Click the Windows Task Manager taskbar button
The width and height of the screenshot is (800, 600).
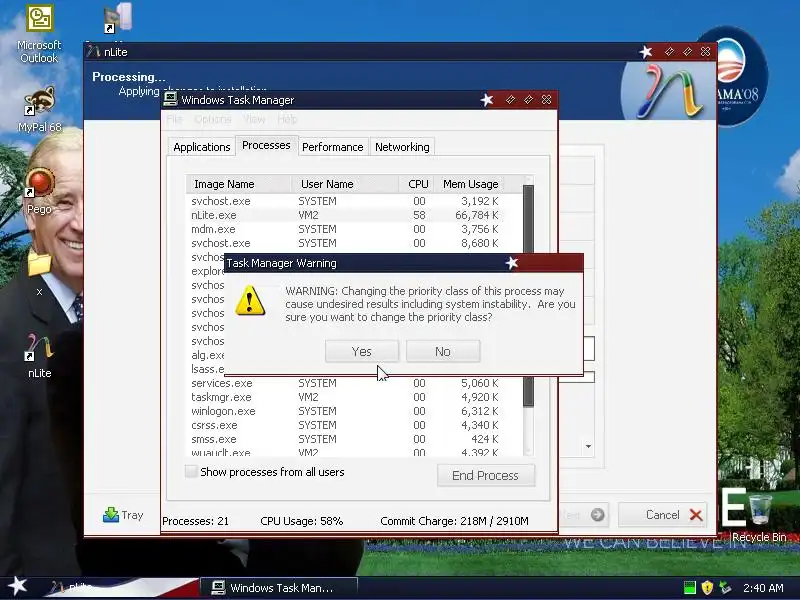click(279, 588)
